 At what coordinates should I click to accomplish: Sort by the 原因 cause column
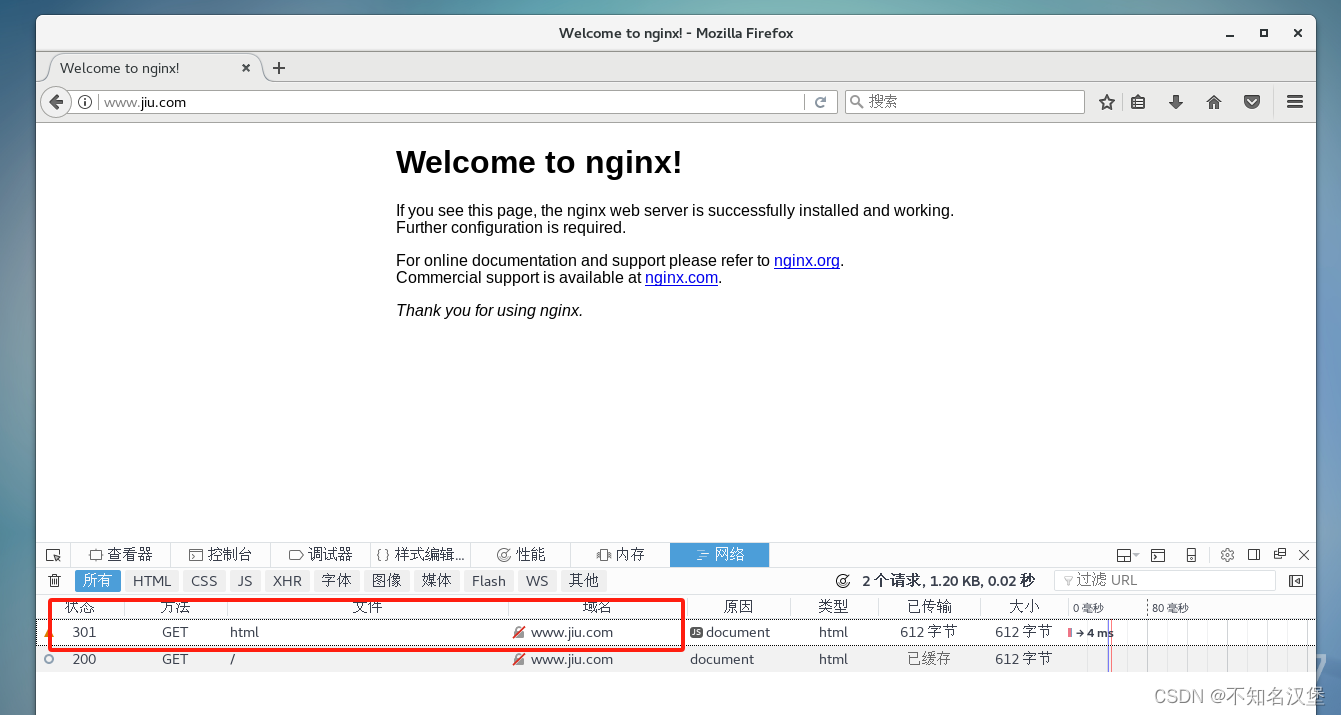coord(738,607)
